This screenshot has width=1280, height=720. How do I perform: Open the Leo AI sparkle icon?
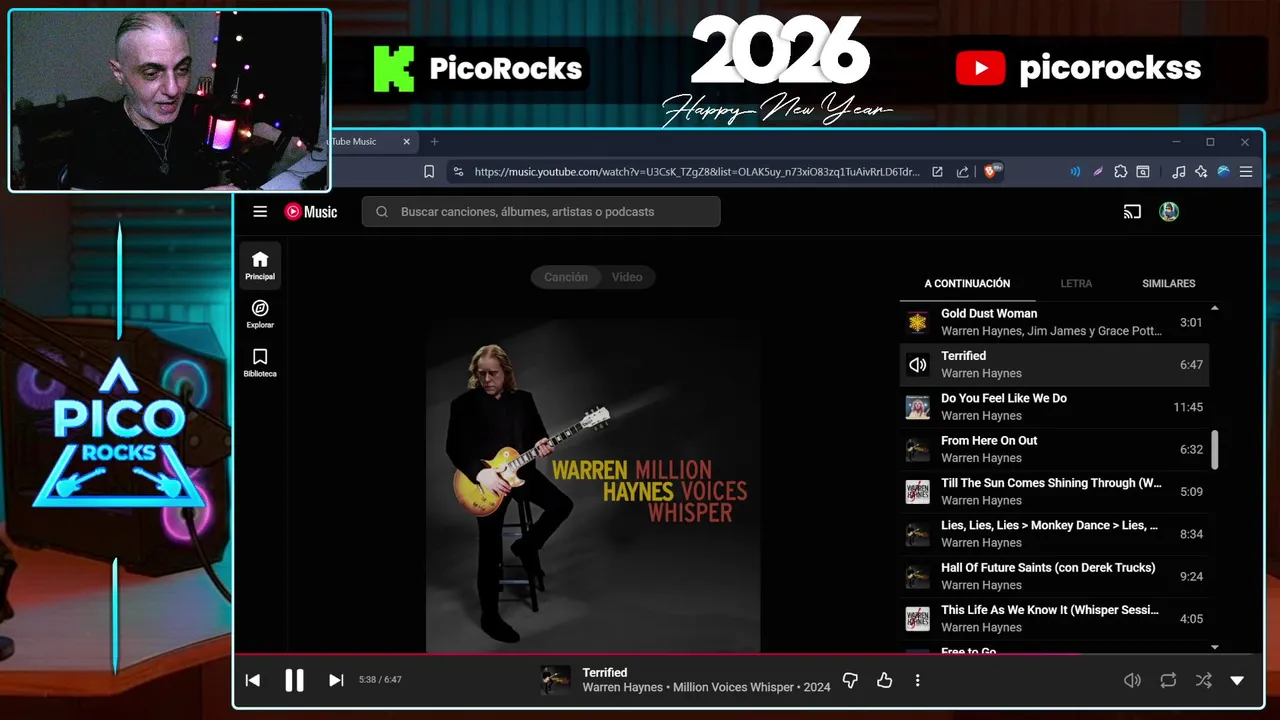1201,172
